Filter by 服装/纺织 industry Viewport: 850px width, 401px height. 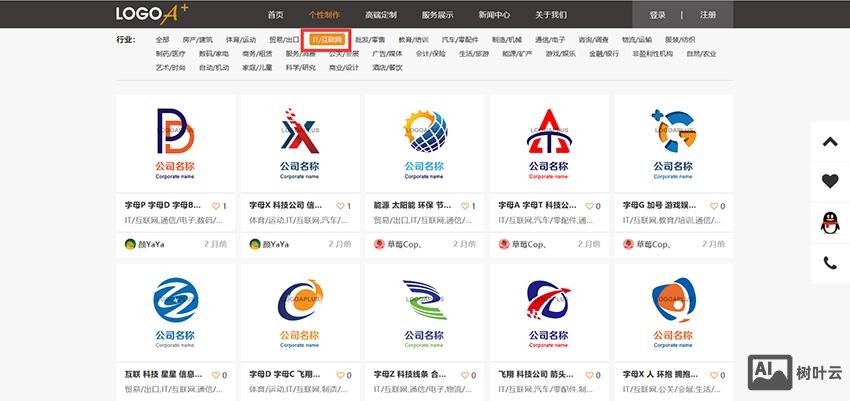[680, 40]
